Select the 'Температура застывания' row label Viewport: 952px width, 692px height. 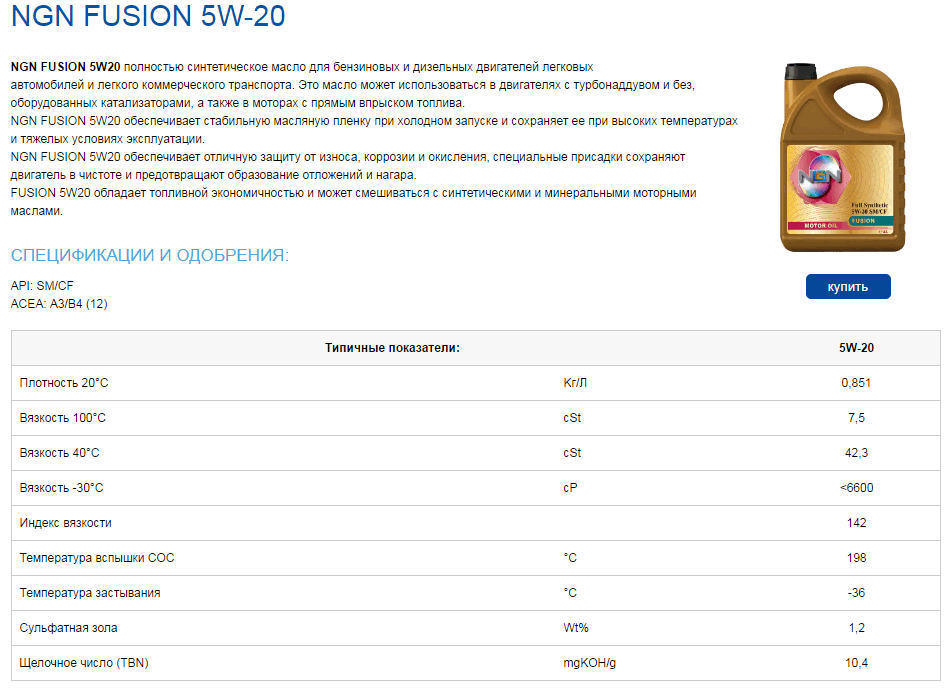point(90,593)
